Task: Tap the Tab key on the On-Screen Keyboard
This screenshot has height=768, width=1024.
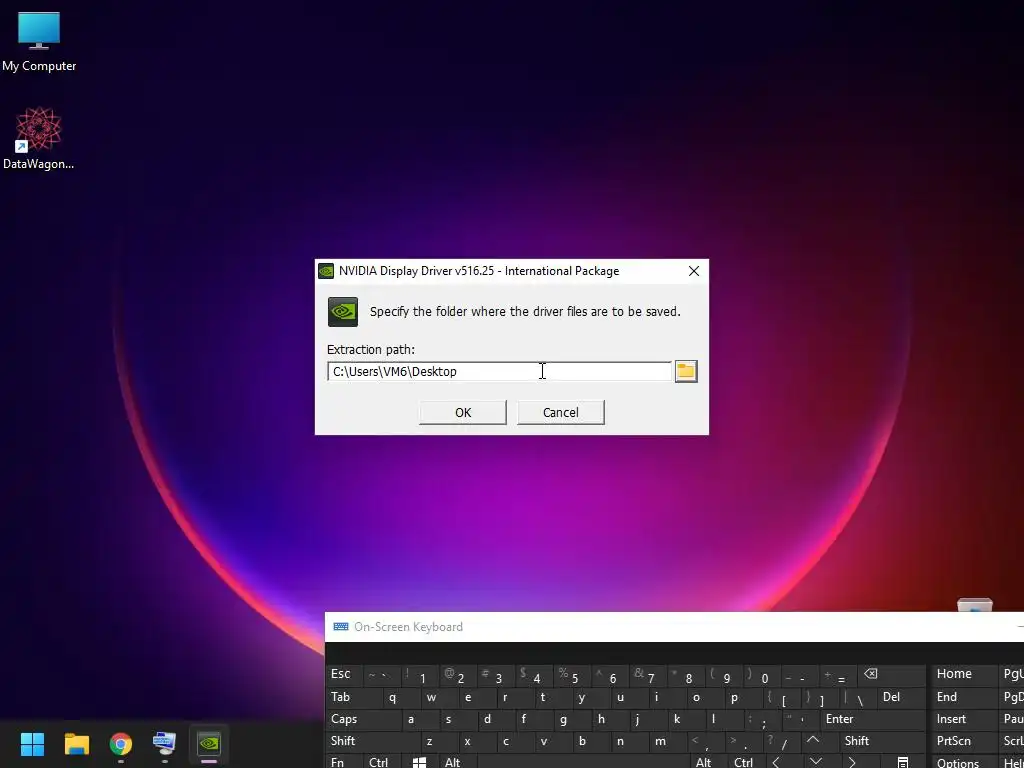Action: (x=353, y=697)
